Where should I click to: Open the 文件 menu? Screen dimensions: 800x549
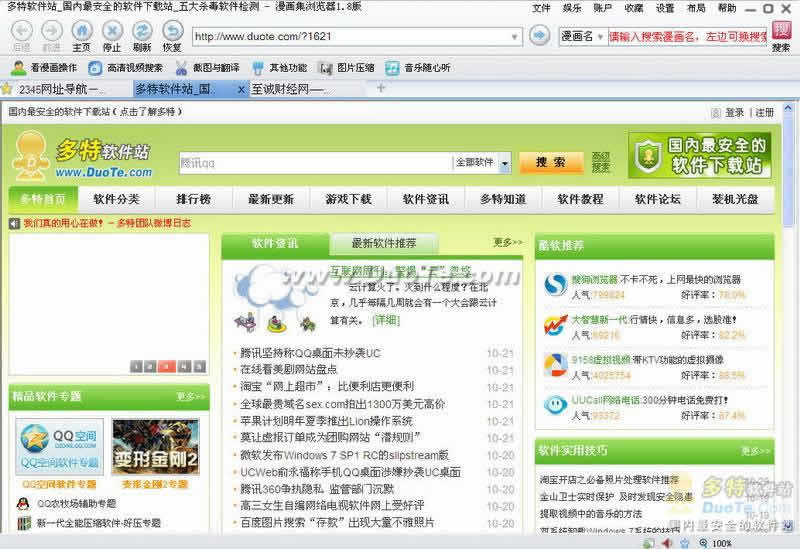tap(541, 8)
